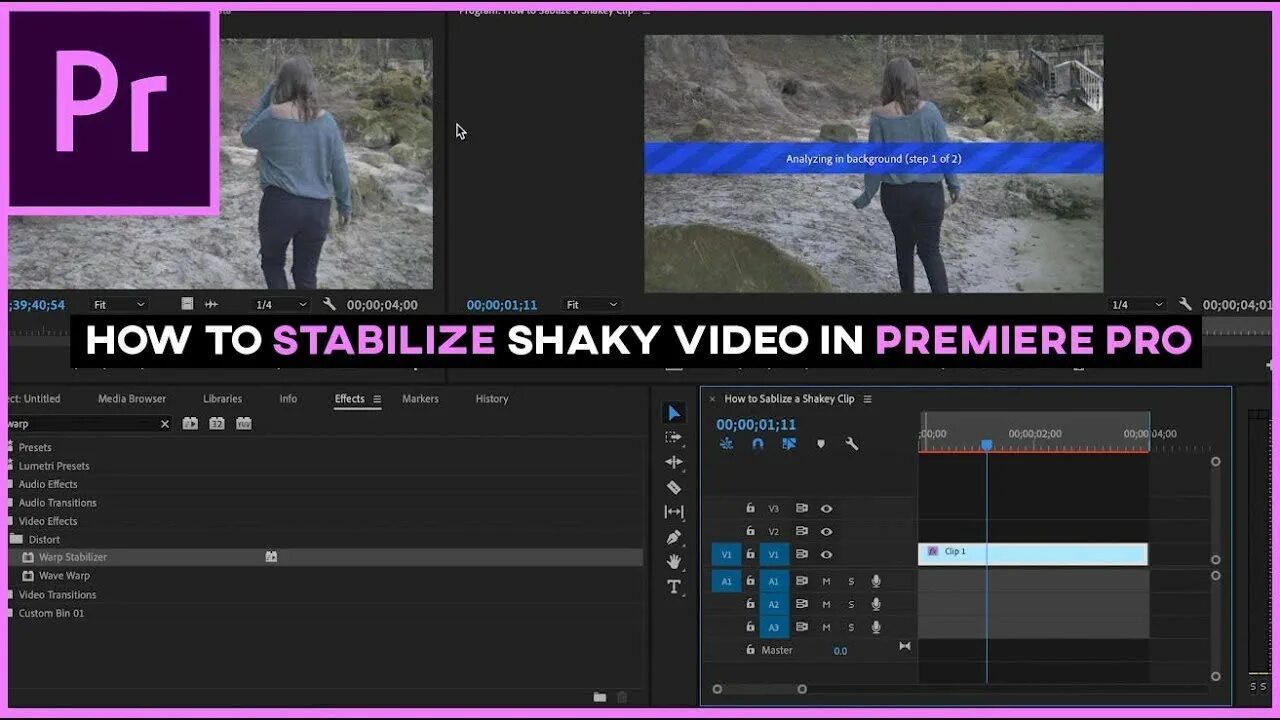Select the Track Select Forward tool
Screen dimensions: 1280x720
click(674, 437)
